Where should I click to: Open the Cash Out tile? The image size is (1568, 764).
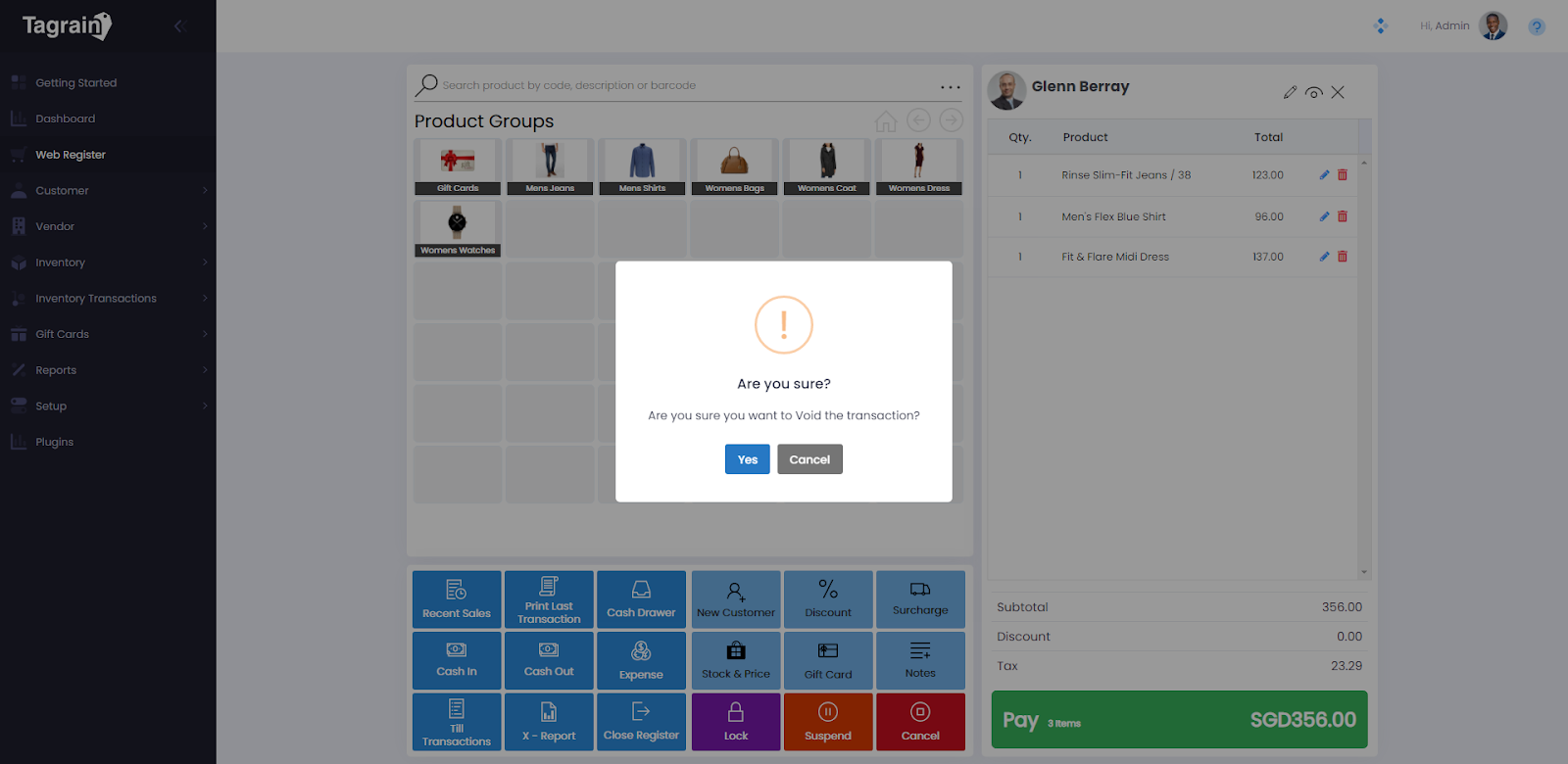click(x=549, y=660)
